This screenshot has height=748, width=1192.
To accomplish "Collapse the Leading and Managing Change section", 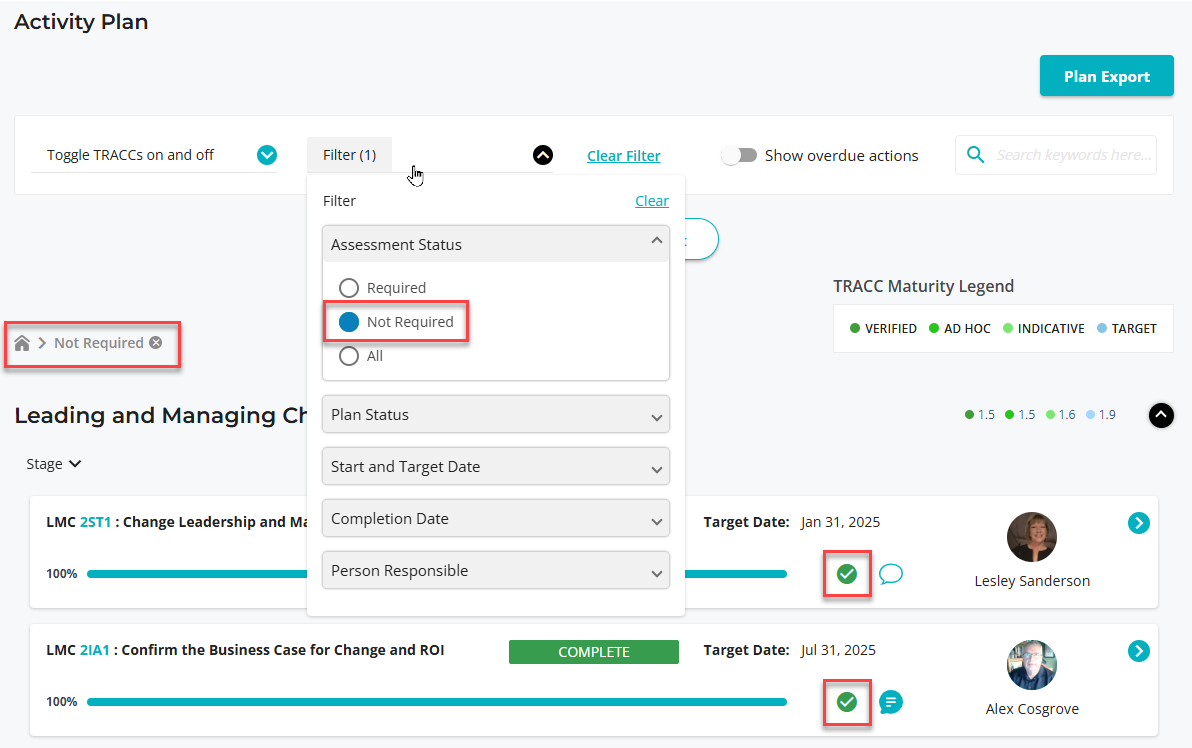I will click(1160, 415).
